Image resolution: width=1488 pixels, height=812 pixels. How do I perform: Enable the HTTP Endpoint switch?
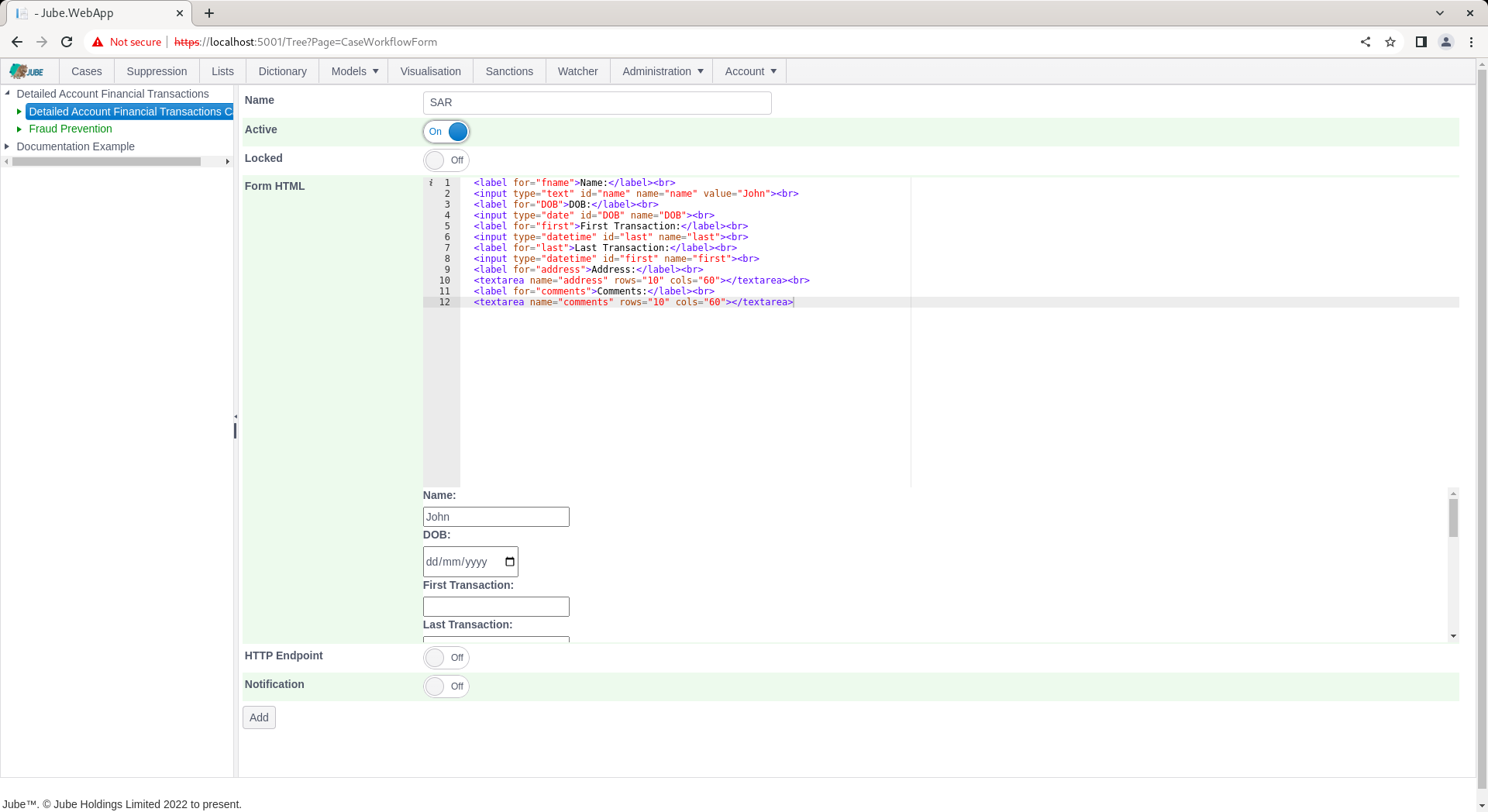coord(446,658)
